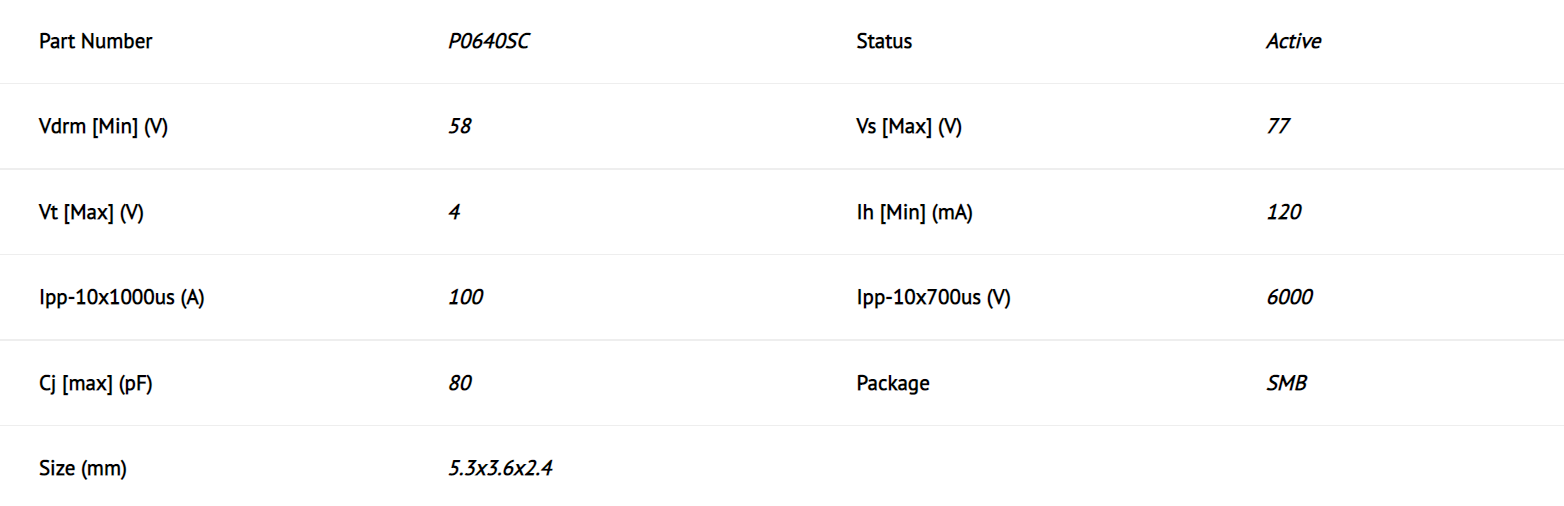Select the P0640SC part number value
The height and width of the screenshot is (506, 1564).
[489, 42]
